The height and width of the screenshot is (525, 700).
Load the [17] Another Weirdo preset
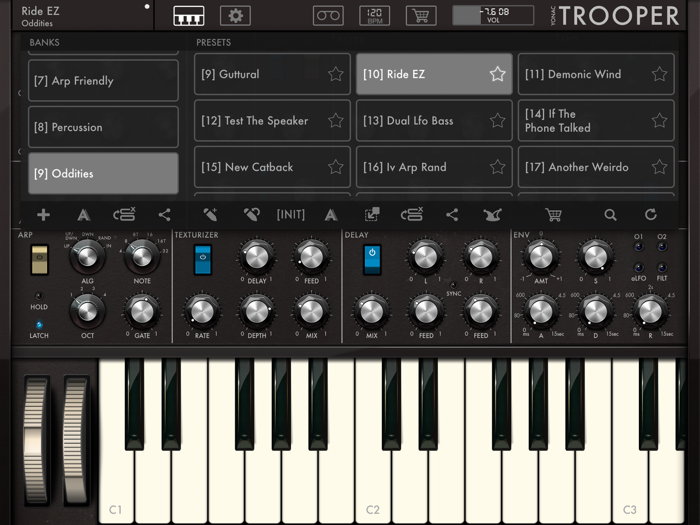coord(596,167)
